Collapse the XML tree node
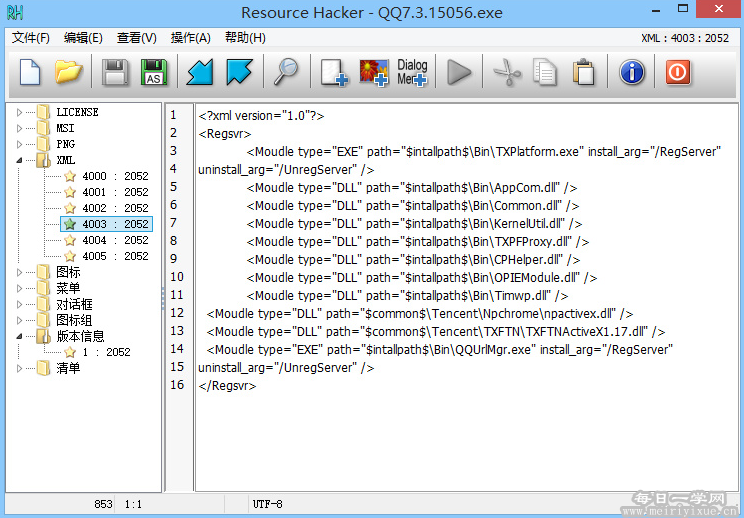The width and height of the screenshot is (744, 518). (x=19, y=160)
